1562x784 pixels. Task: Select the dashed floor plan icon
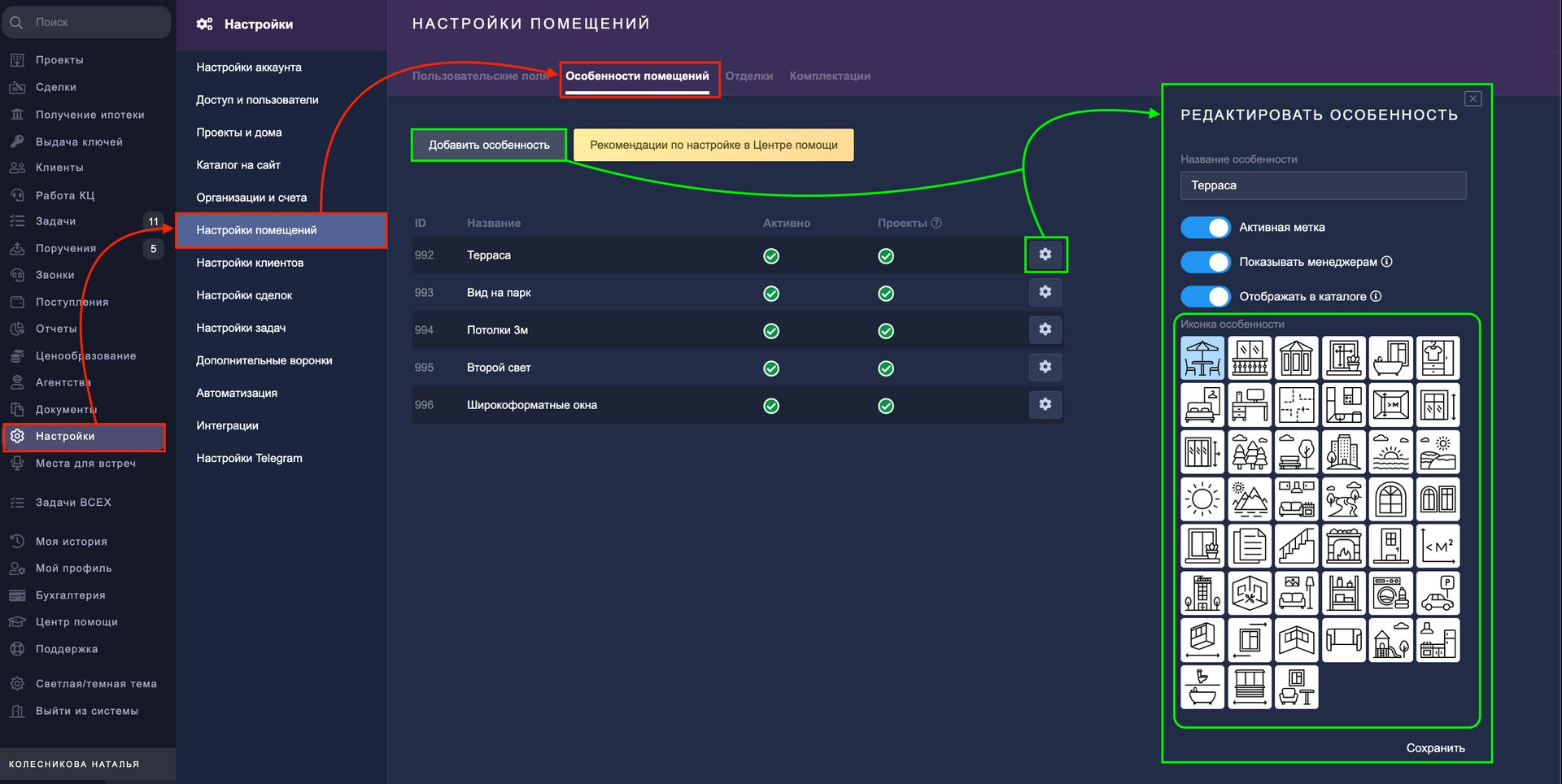click(1297, 405)
